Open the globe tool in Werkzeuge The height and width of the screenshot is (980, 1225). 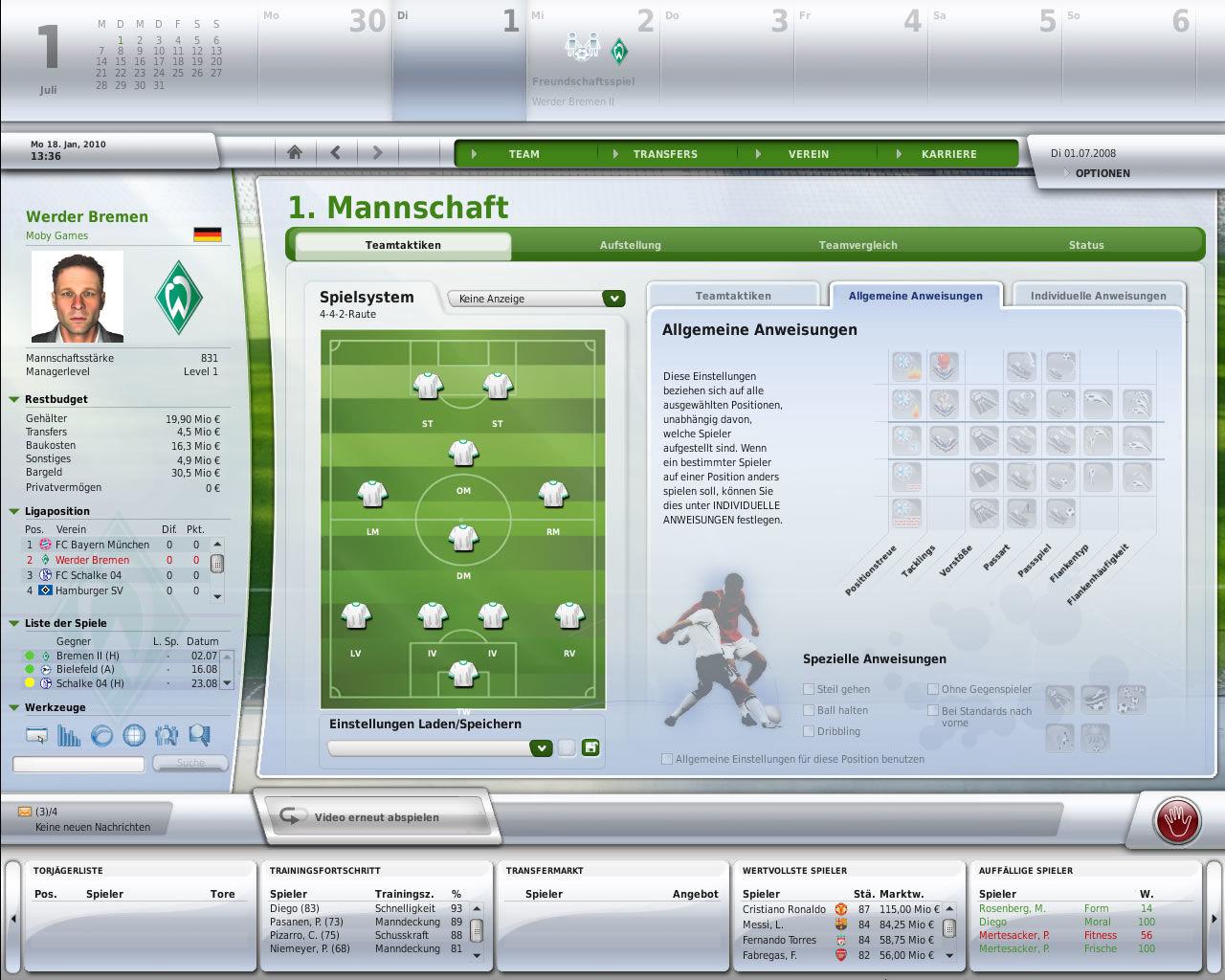tap(134, 735)
